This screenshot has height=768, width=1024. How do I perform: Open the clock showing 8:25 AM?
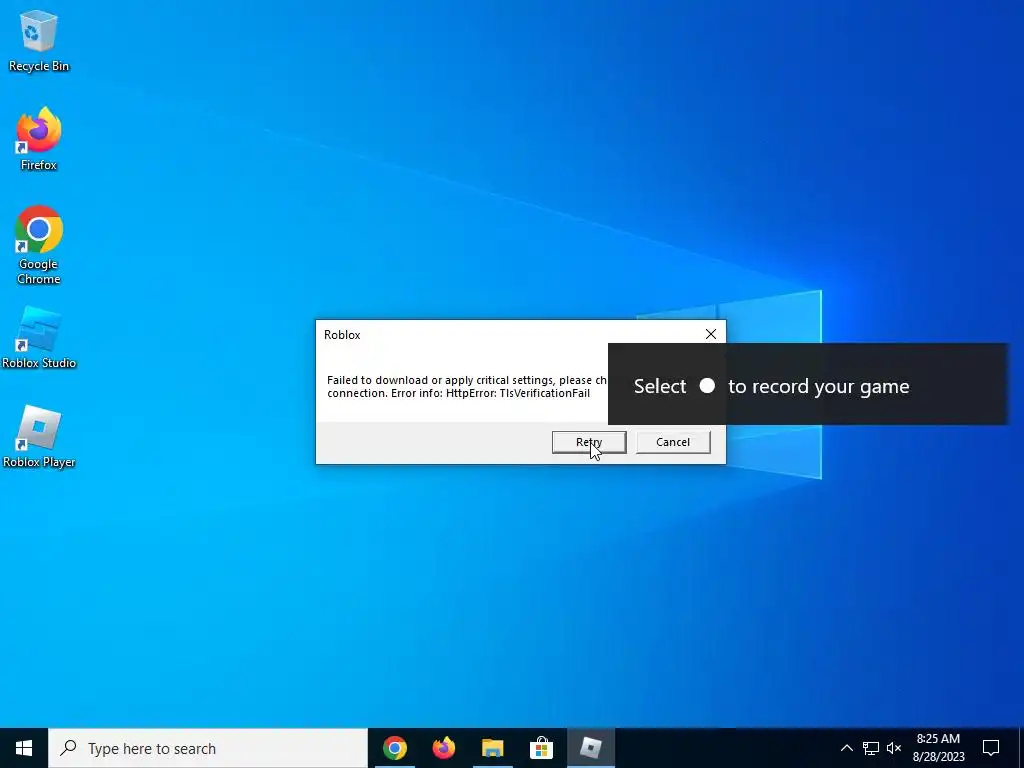[938, 748]
